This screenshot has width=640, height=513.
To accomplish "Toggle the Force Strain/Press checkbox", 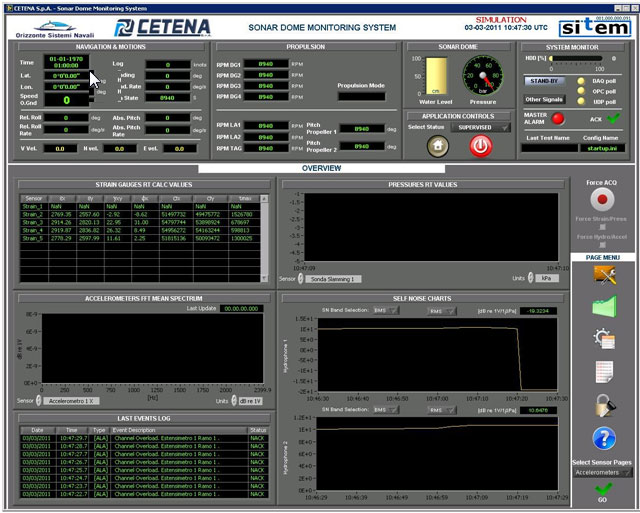I will [x=602, y=227].
